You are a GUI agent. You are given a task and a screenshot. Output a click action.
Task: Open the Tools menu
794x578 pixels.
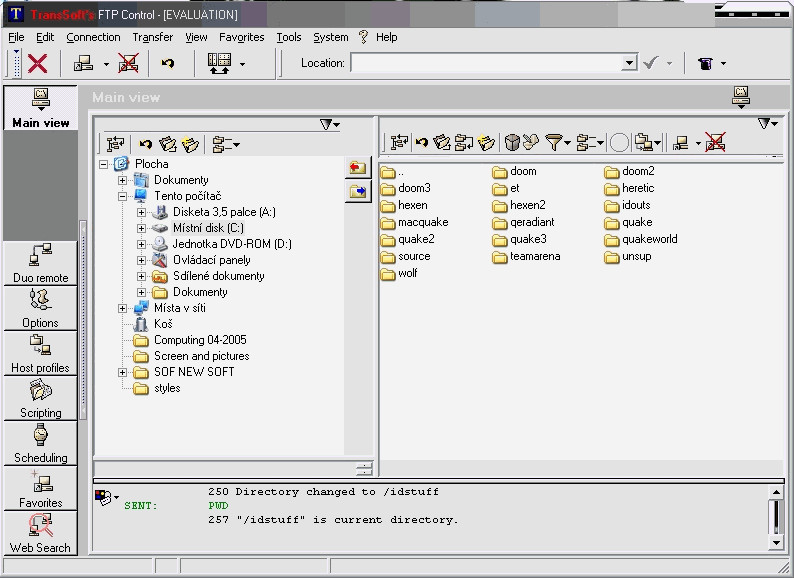(289, 37)
